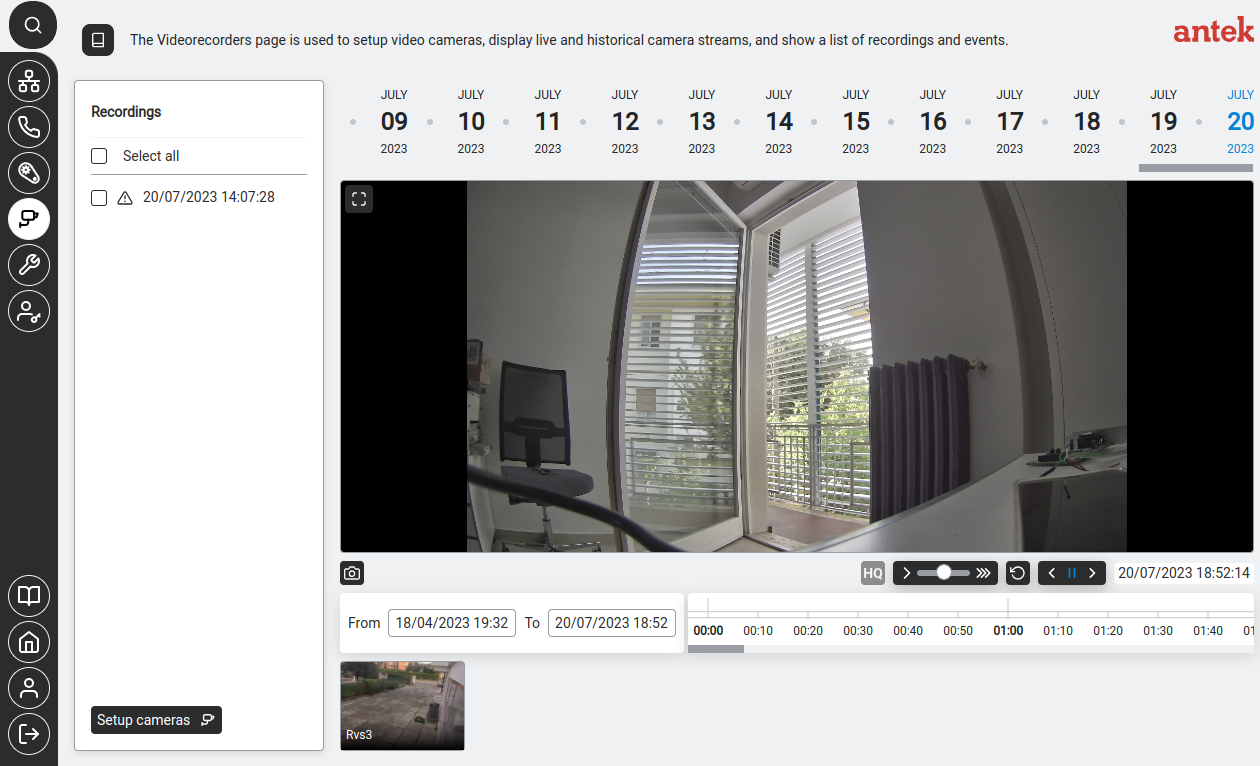Open the remote control icon in sidebar
The height and width of the screenshot is (766, 1260).
tap(29, 173)
